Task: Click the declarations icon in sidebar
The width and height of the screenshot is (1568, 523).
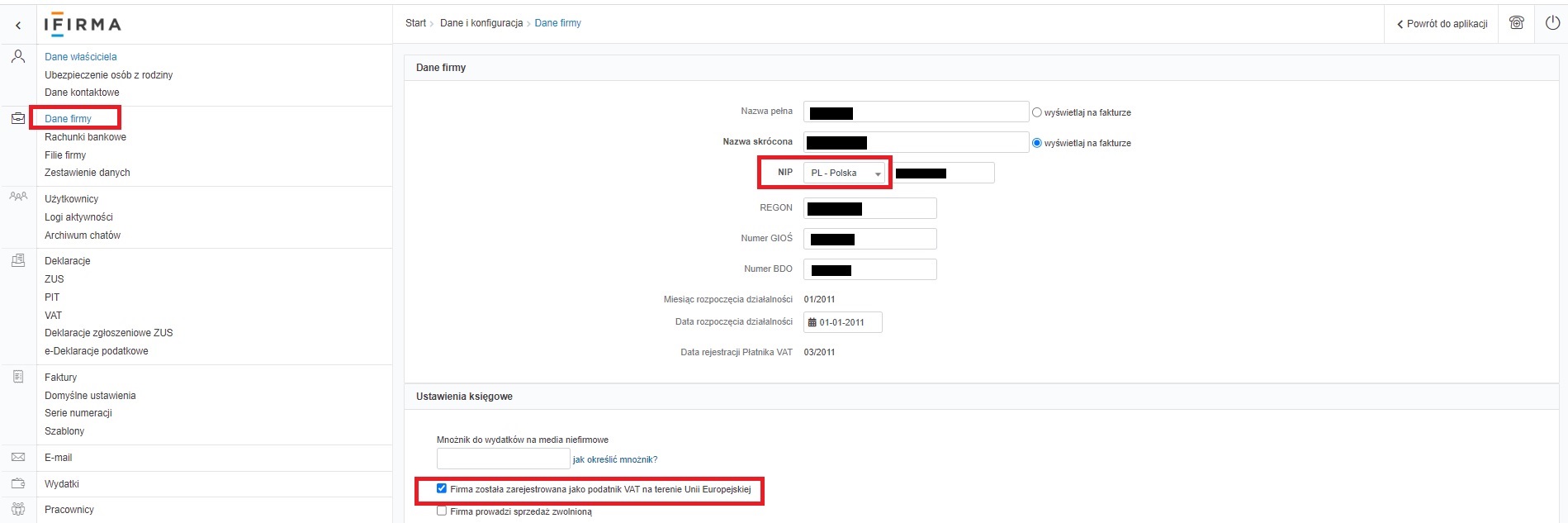Action: 18,260
